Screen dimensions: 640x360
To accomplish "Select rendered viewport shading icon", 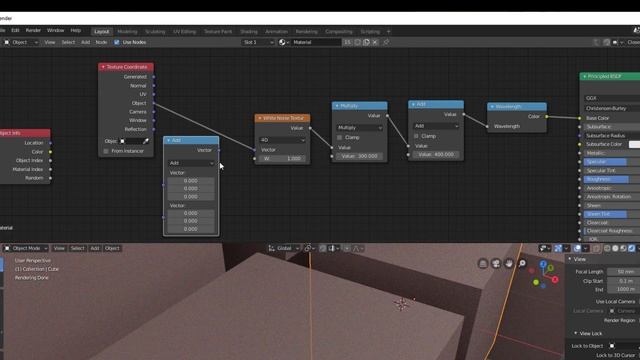I will tap(631, 248).
